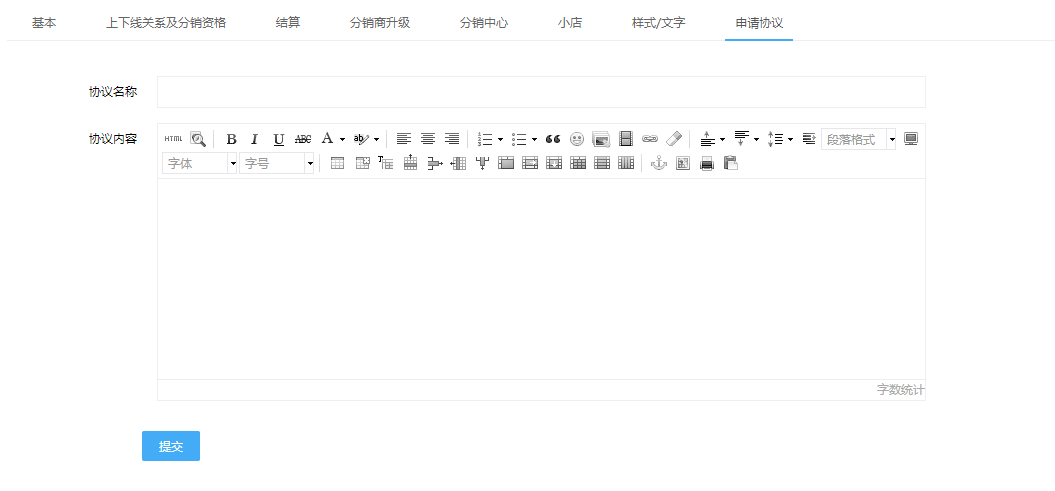1055x491 pixels.
Task: Go to the 结算 tab
Action: (288, 23)
